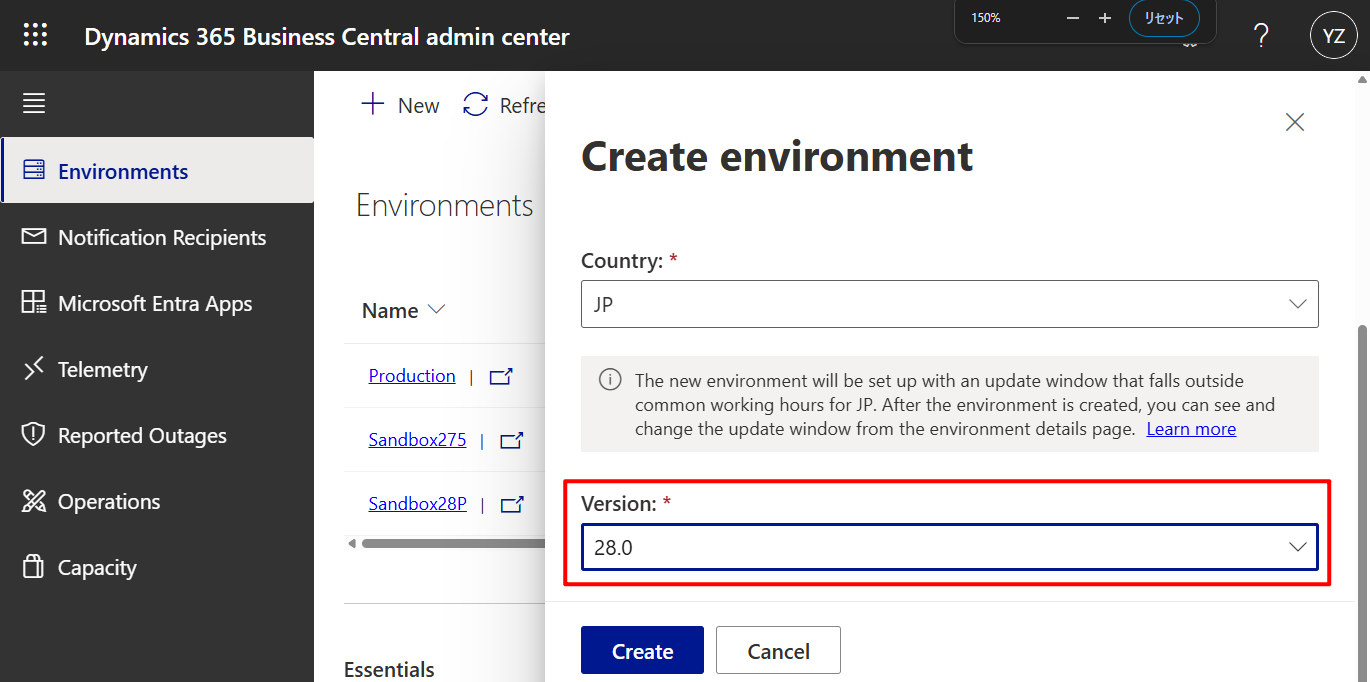Collapse the sidebar with the hamburger icon
The image size is (1370, 682).
click(x=33, y=102)
